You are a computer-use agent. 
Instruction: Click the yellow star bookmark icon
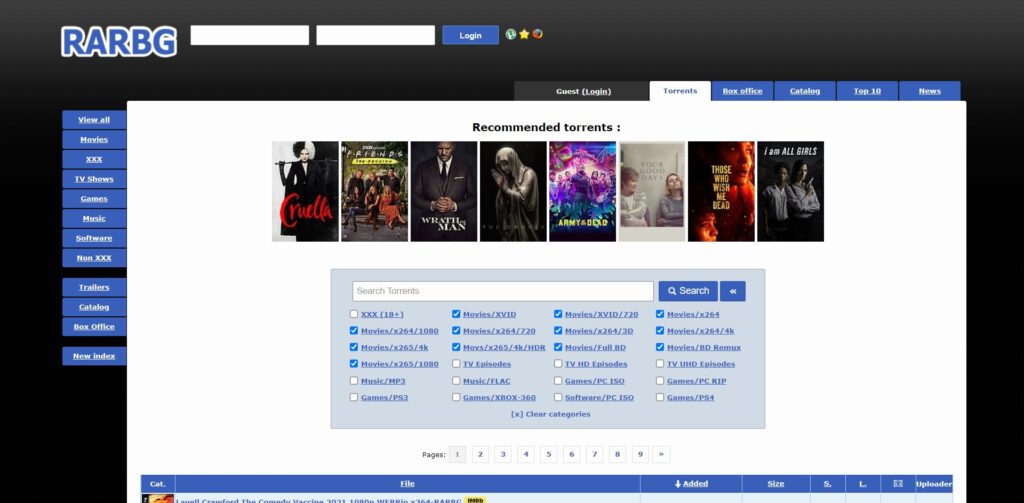[x=524, y=35]
